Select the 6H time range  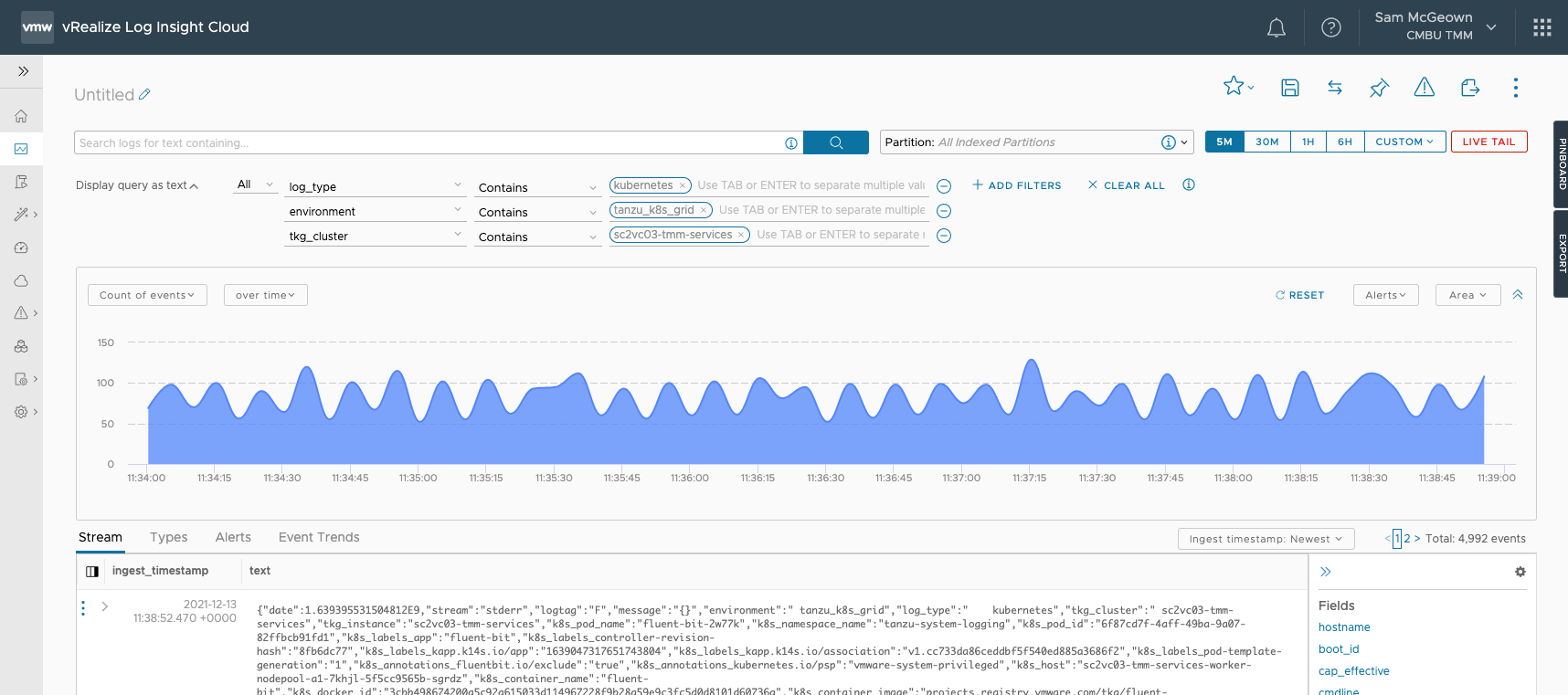pos(1345,142)
